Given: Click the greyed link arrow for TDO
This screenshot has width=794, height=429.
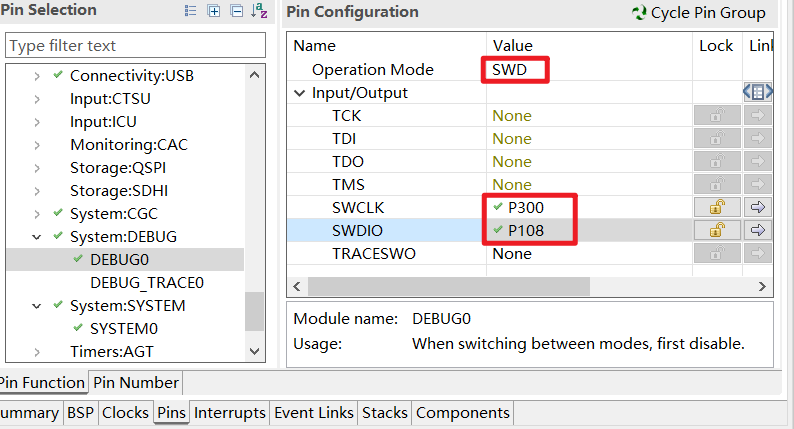Looking at the screenshot, I should (758, 162).
